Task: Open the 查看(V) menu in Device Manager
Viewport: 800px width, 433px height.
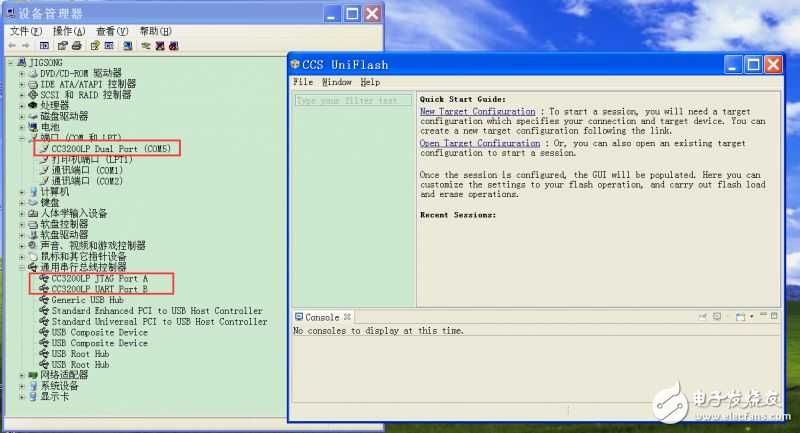Action: click(112, 31)
